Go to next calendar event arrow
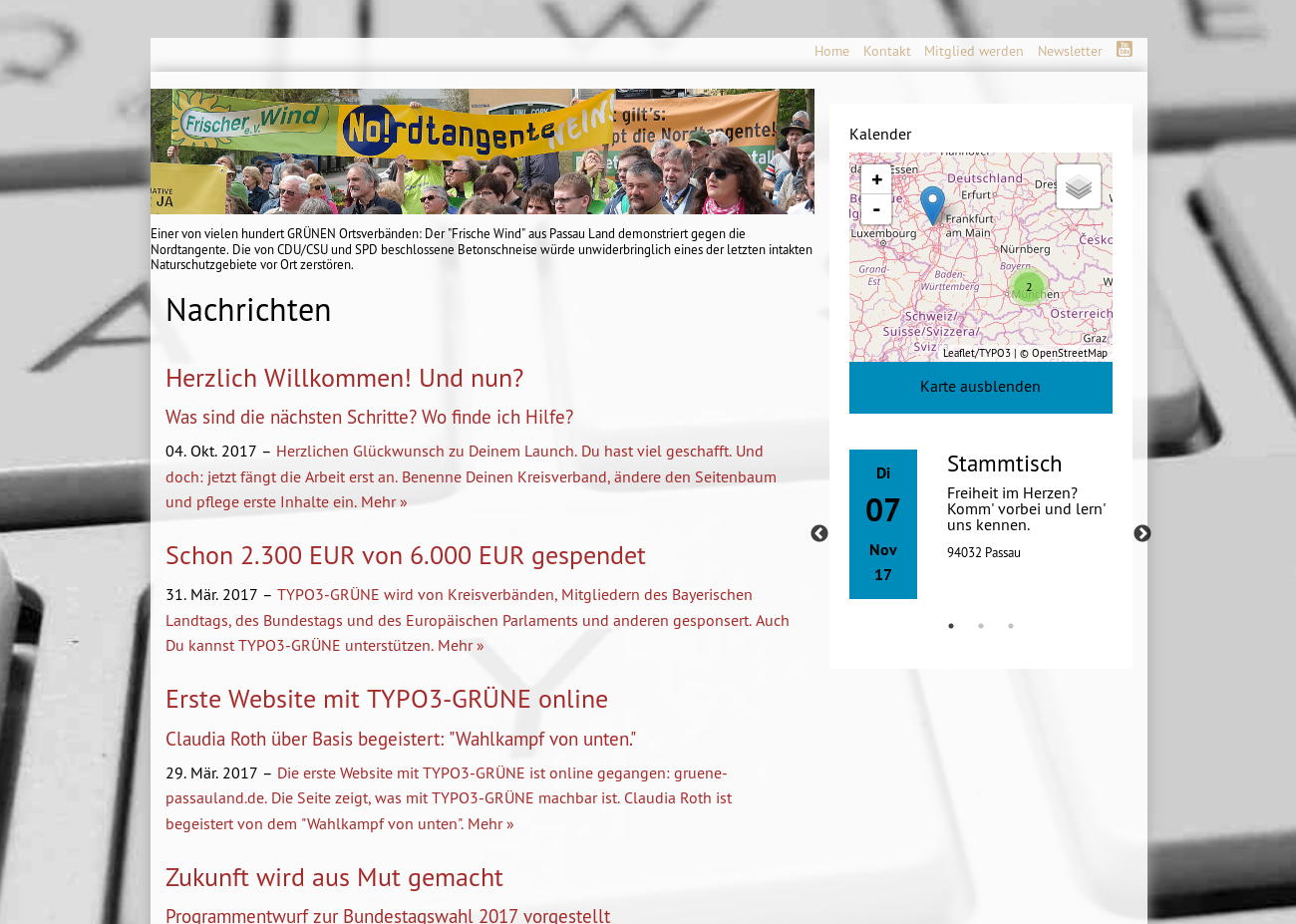Viewport: 1296px width, 924px height. point(1142,534)
